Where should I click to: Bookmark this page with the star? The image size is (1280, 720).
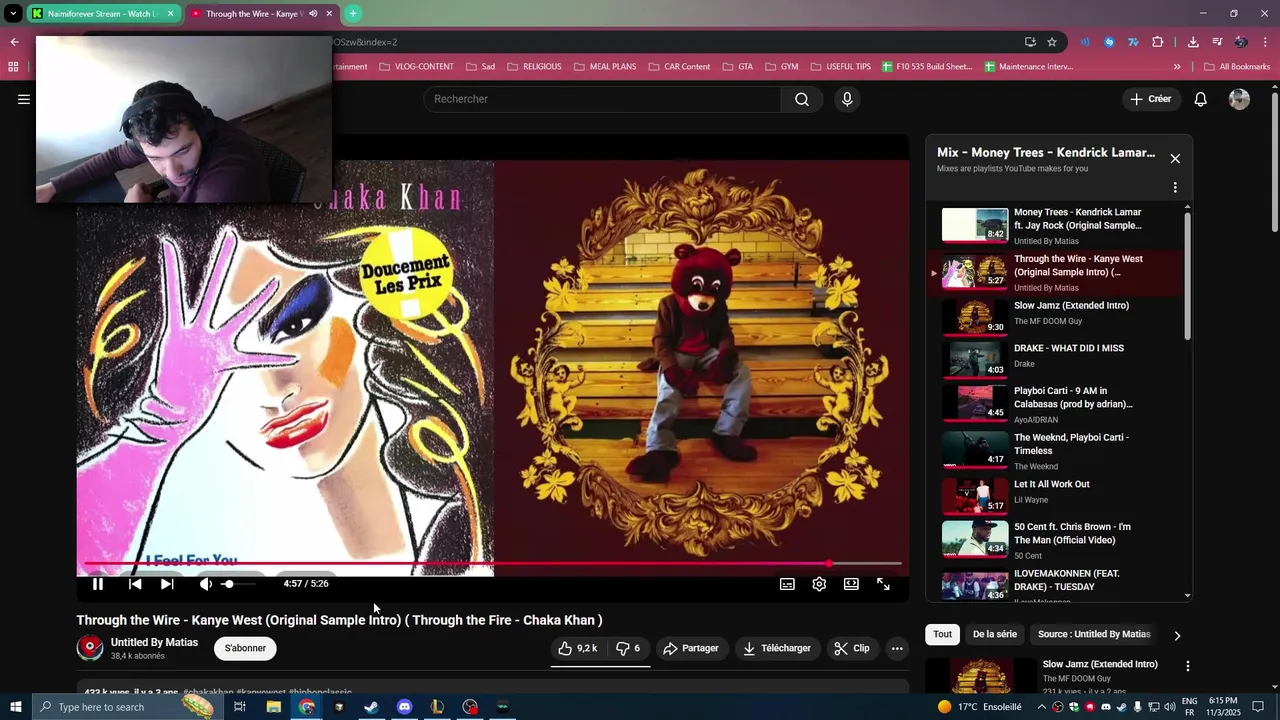(1052, 42)
